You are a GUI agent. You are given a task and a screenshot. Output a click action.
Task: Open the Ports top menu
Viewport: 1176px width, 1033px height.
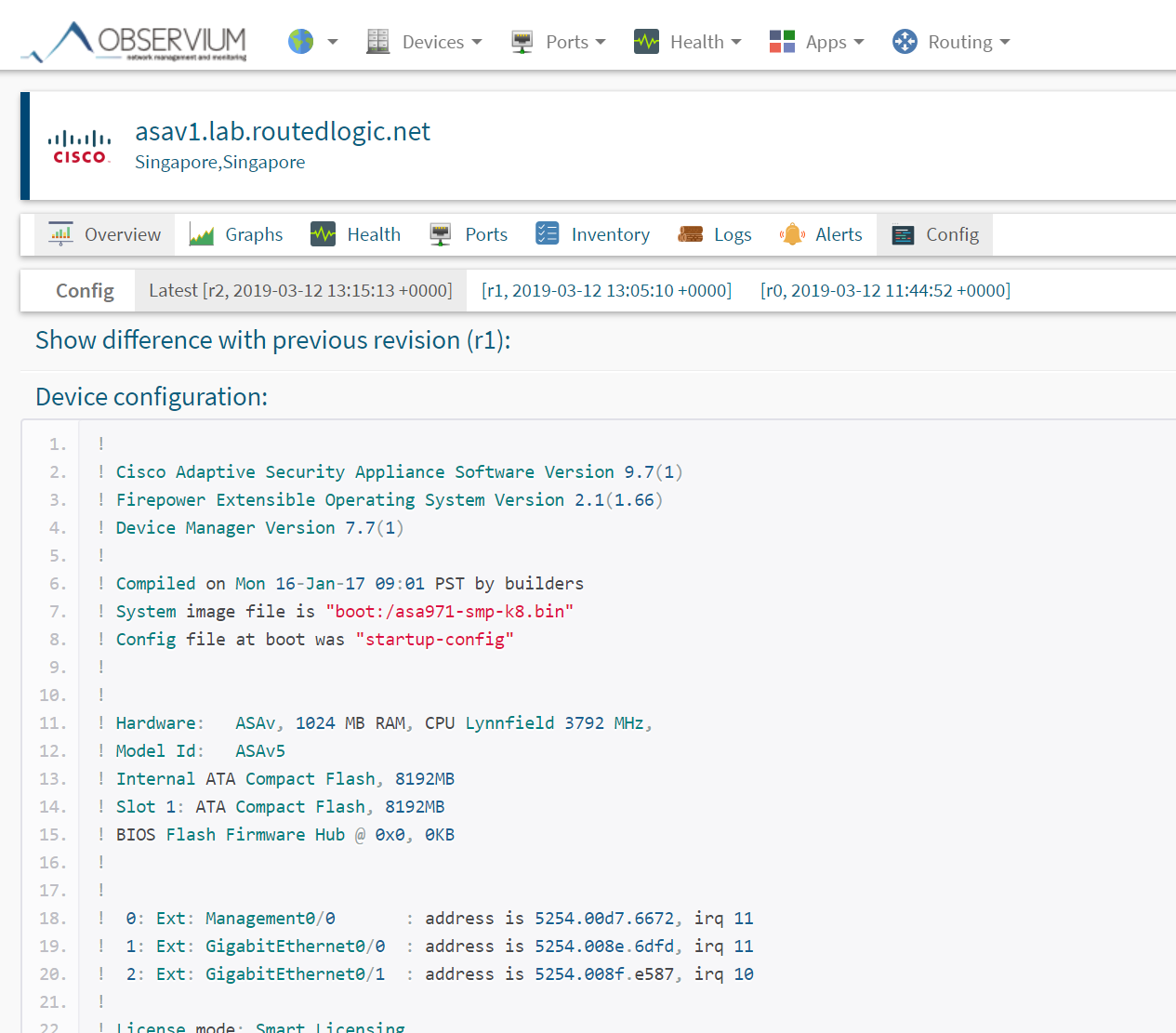(567, 42)
